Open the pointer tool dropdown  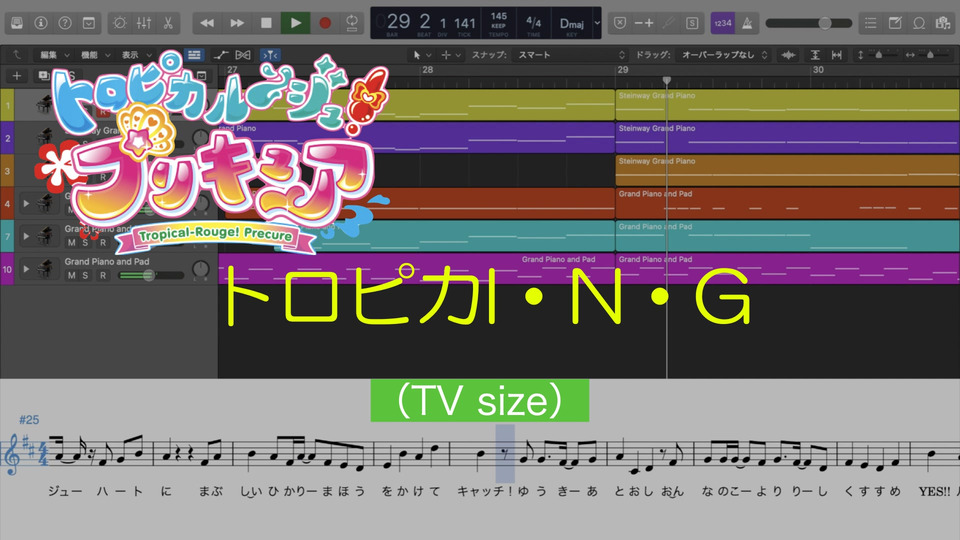422,55
